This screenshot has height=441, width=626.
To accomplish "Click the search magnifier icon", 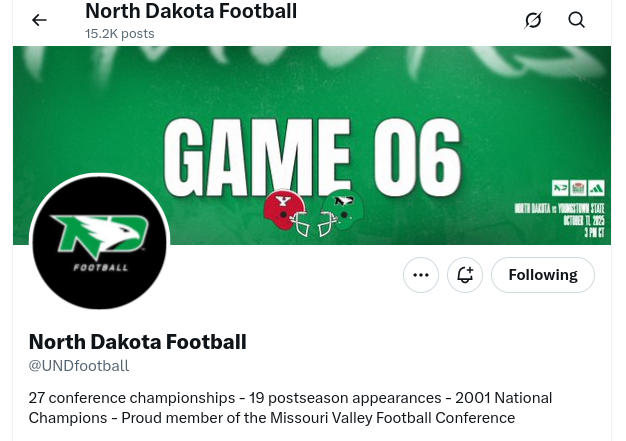I will pyautogui.click(x=577, y=20).
